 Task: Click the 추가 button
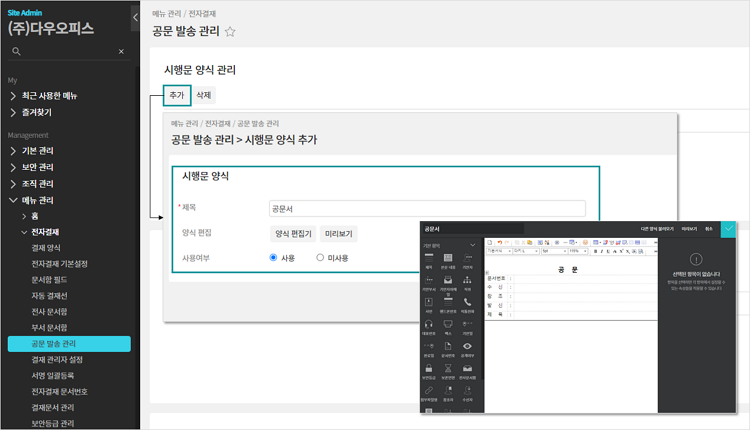click(177, 95)
